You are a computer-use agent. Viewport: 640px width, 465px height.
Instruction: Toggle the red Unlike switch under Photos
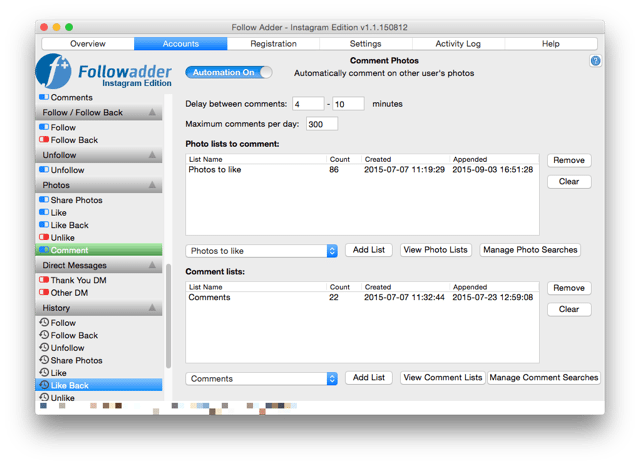44,237
